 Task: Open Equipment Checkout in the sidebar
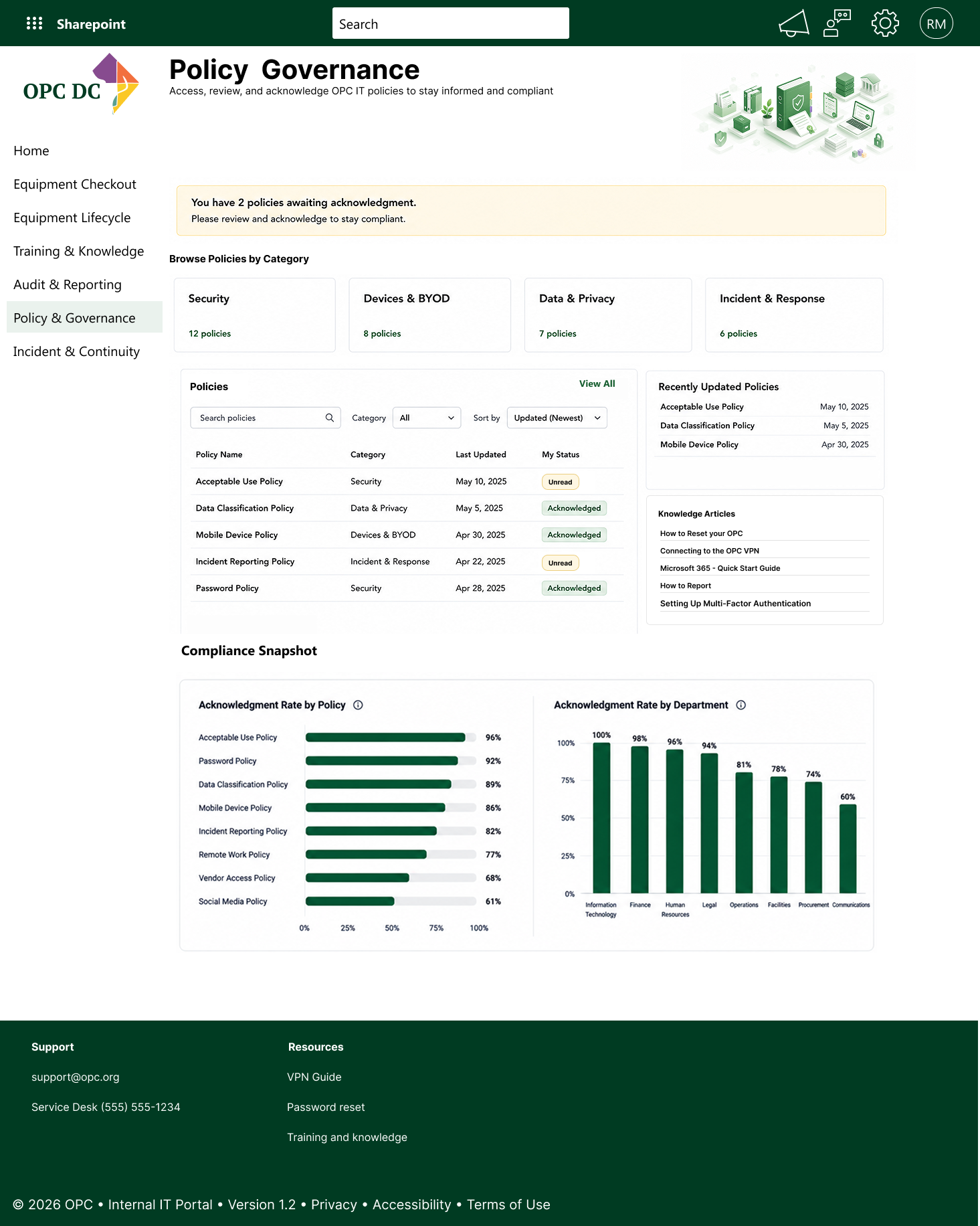75,184
